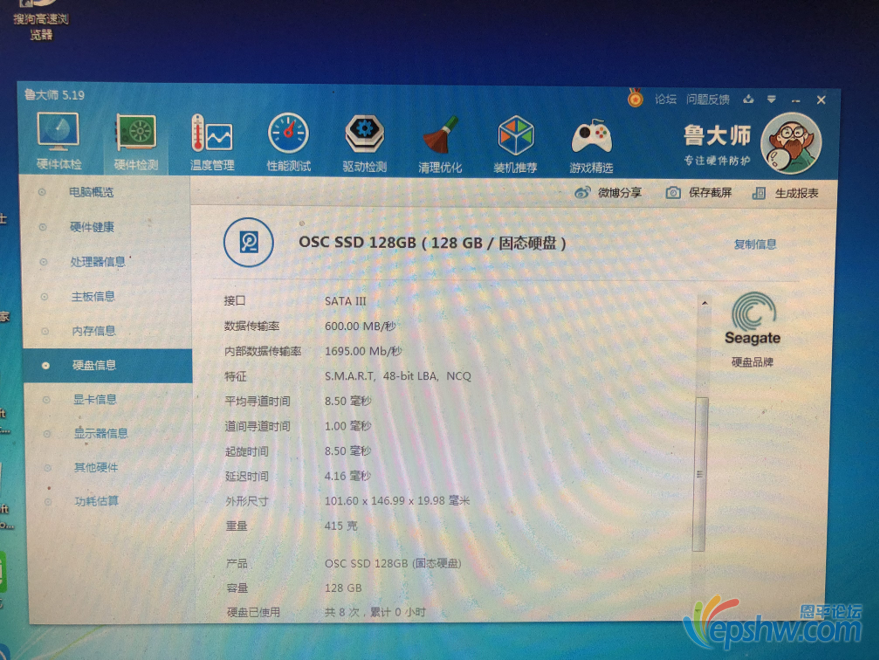879x660 pixels.
Task: Click the 101.60 x 146.99 x 19.98 毫米 value
Action: (x=397, y=501)
